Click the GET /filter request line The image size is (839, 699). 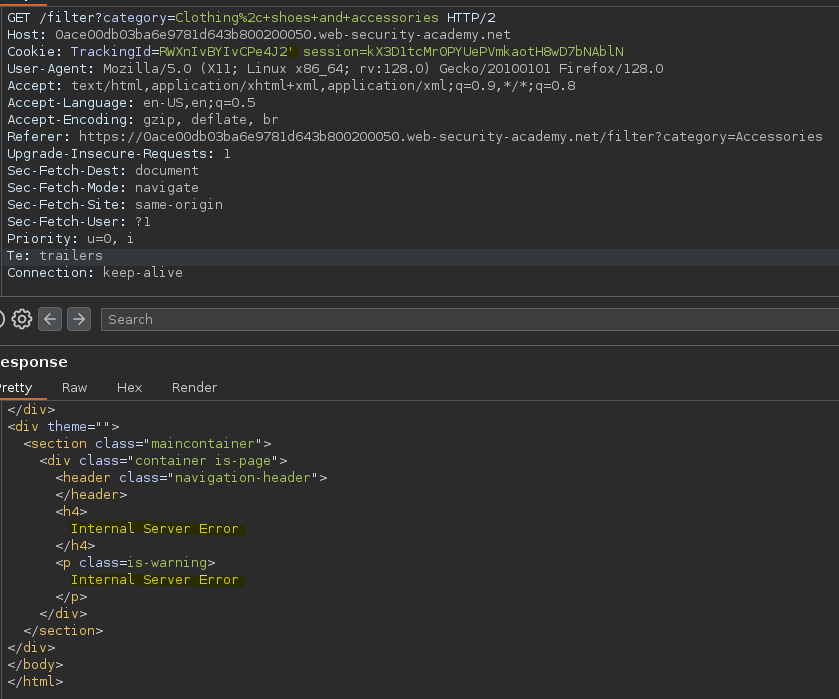click(x=251, y=18)
